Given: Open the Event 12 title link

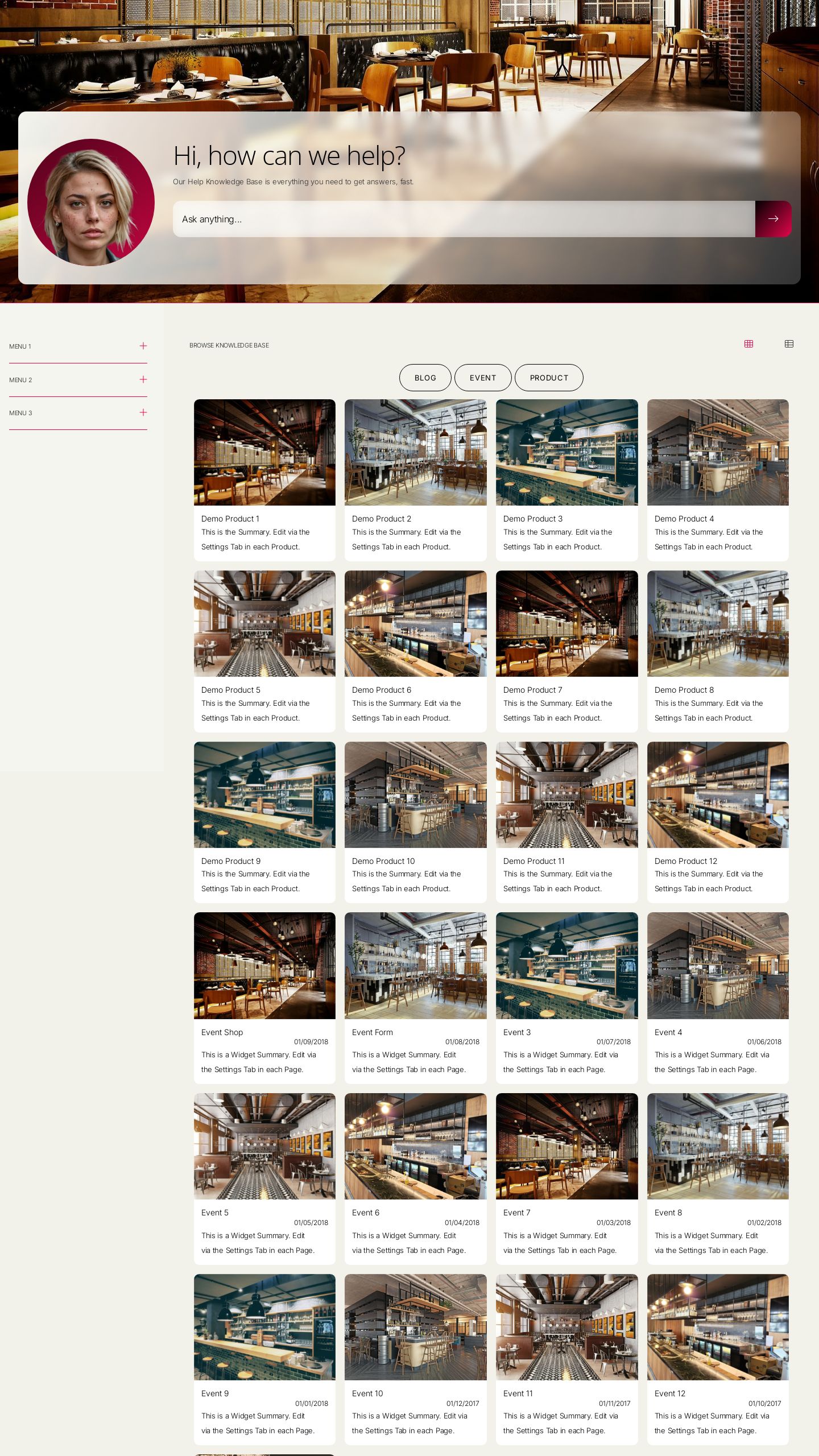Looking at the screenshot, I should (669, 1393).
